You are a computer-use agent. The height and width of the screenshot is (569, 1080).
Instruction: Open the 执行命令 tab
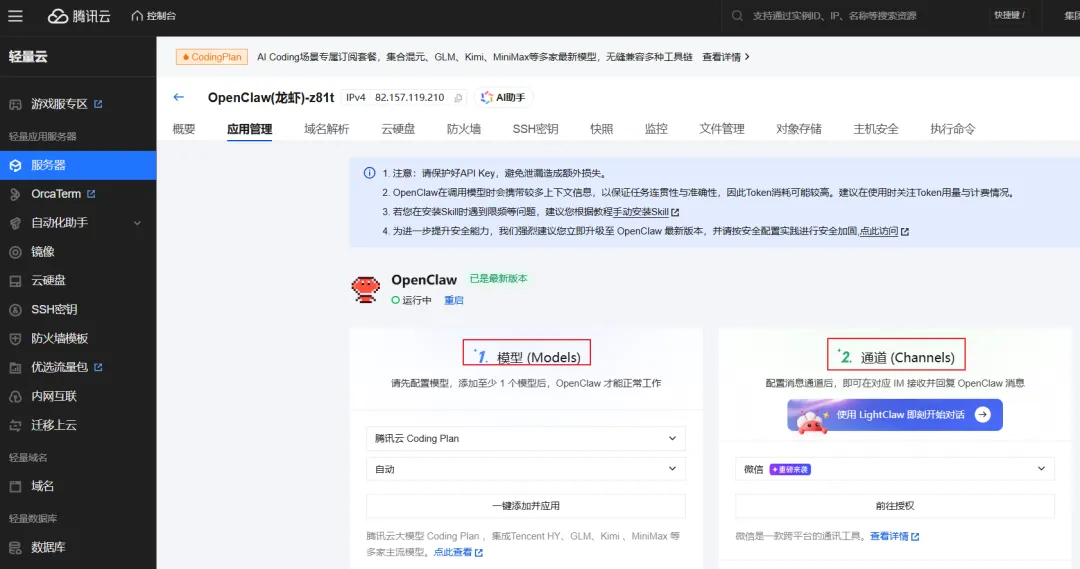pyautogui.click(x=953, y=129)
